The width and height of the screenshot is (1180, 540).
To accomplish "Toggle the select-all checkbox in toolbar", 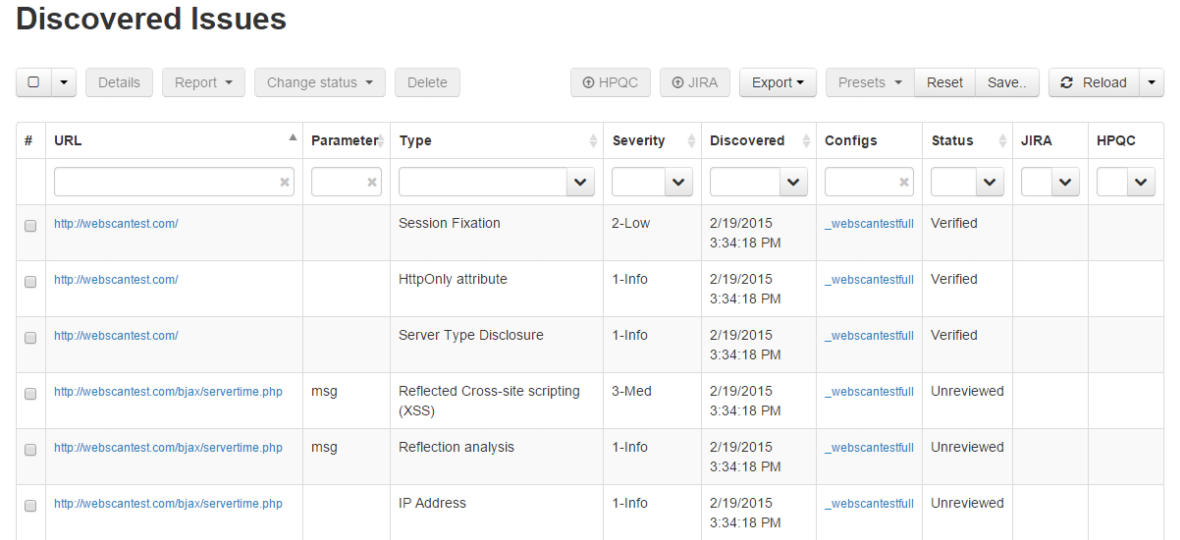I will pyautogui.click(x=32, y=83).
